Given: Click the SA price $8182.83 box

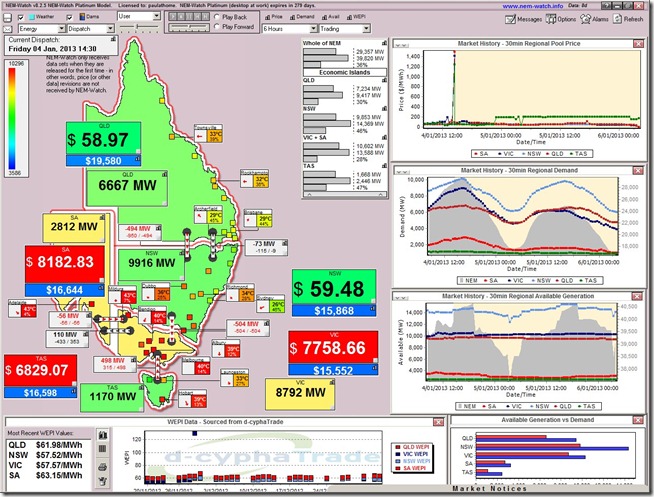Looking at the screenshot, I should point(65,264).
